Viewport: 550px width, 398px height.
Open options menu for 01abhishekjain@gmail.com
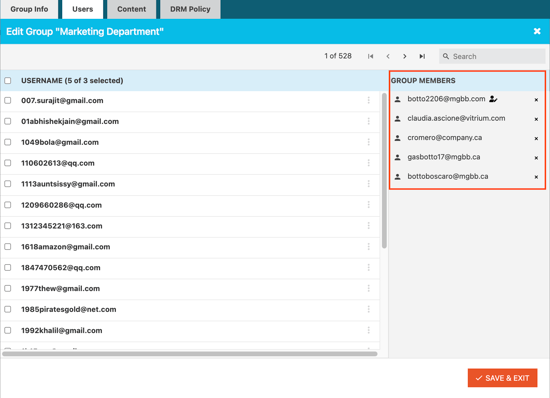tap(369, 121)
